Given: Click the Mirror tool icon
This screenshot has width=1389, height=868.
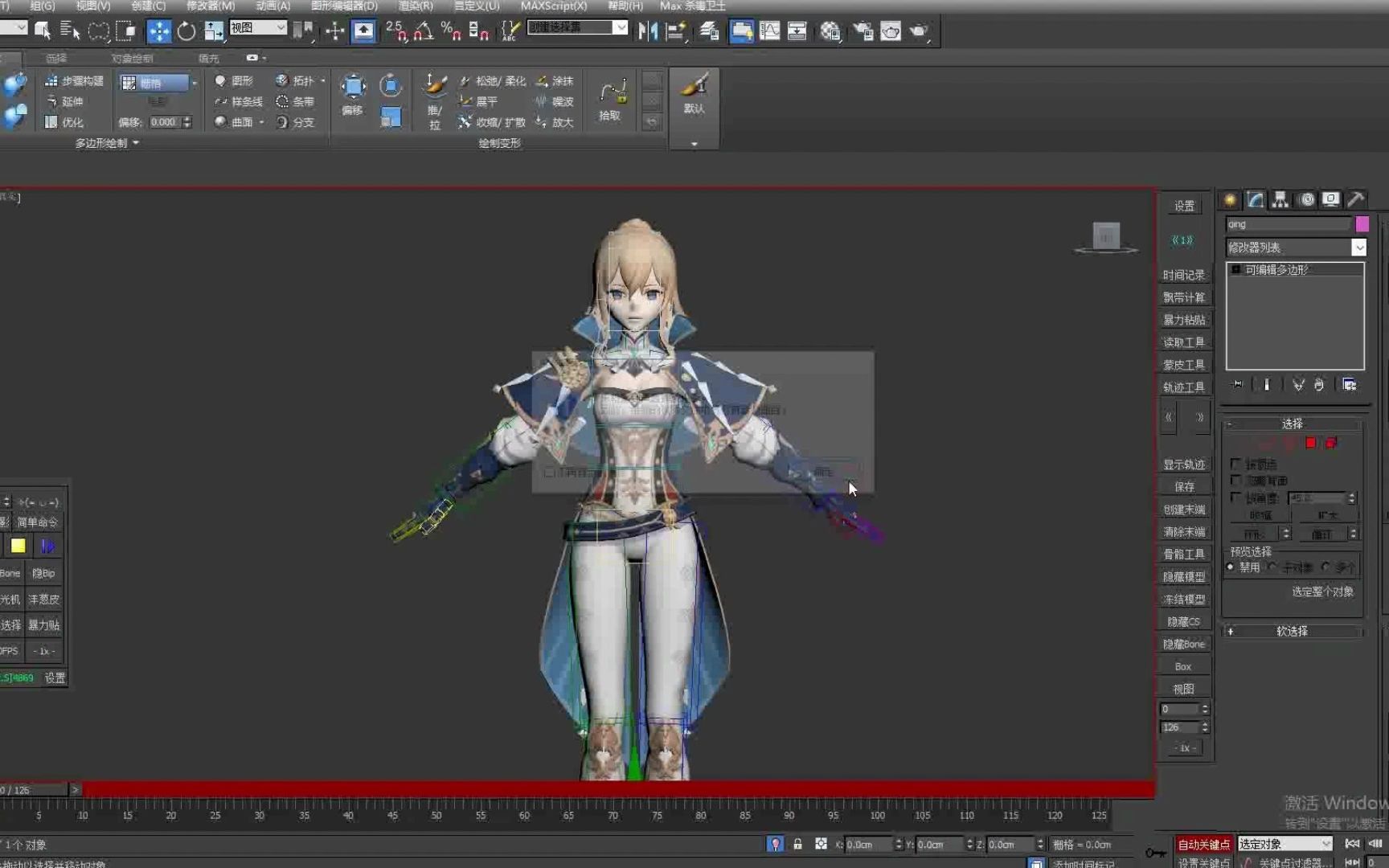Looking at the screenshot, I should click(x=647, y=31).
